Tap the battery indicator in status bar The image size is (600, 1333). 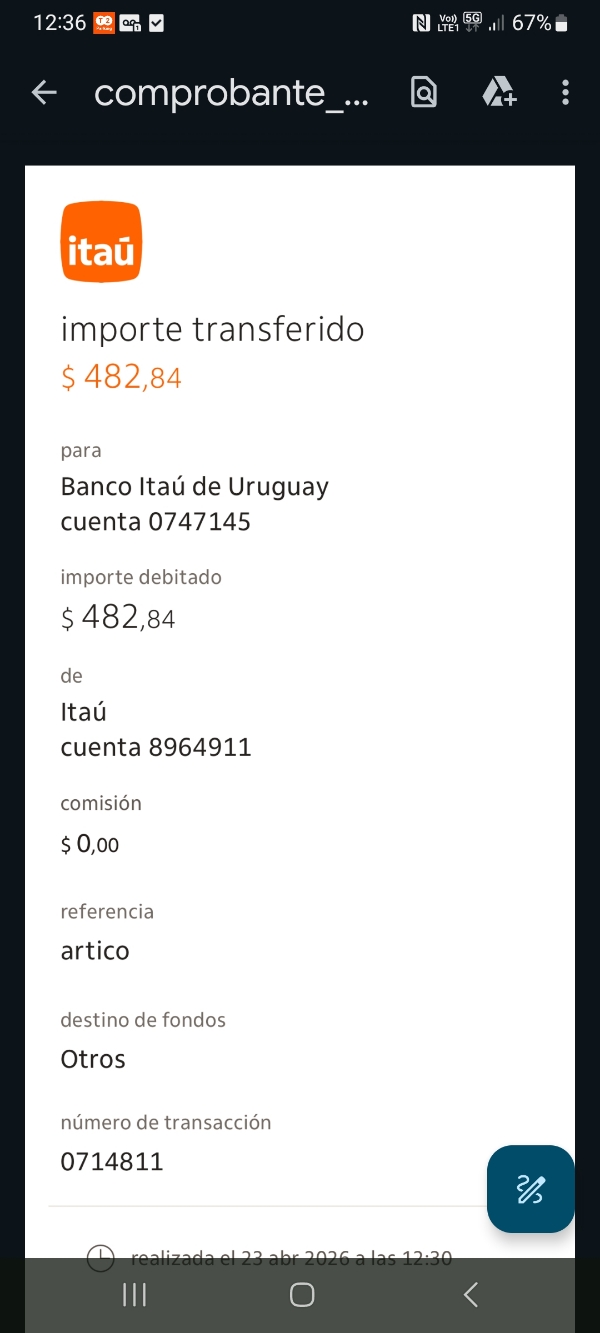click(x=561, y=22)
